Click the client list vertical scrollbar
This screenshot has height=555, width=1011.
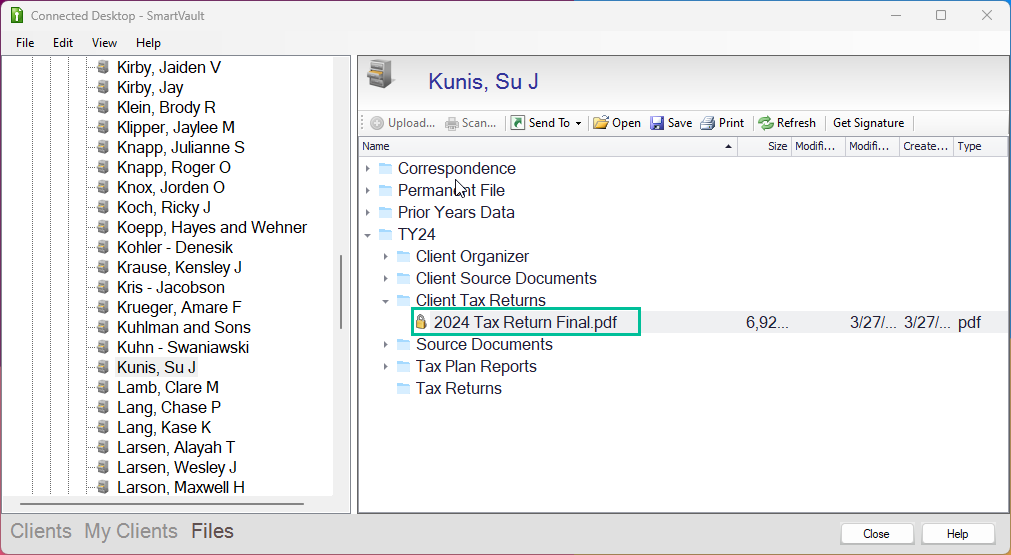coord(341,292)
